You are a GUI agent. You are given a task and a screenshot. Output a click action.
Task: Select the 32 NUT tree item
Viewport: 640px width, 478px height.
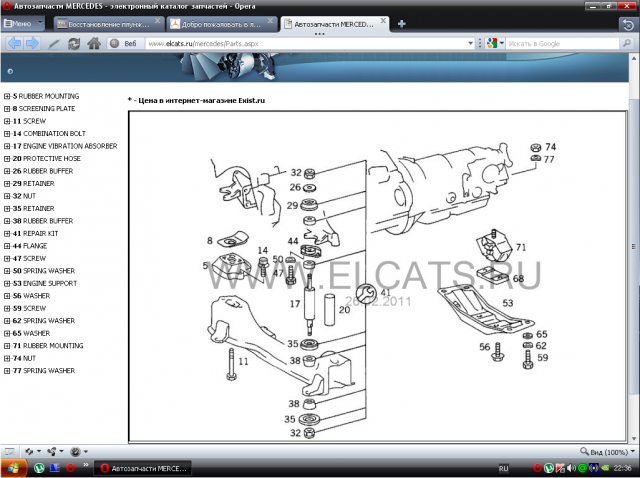click(x=24, y=196)
